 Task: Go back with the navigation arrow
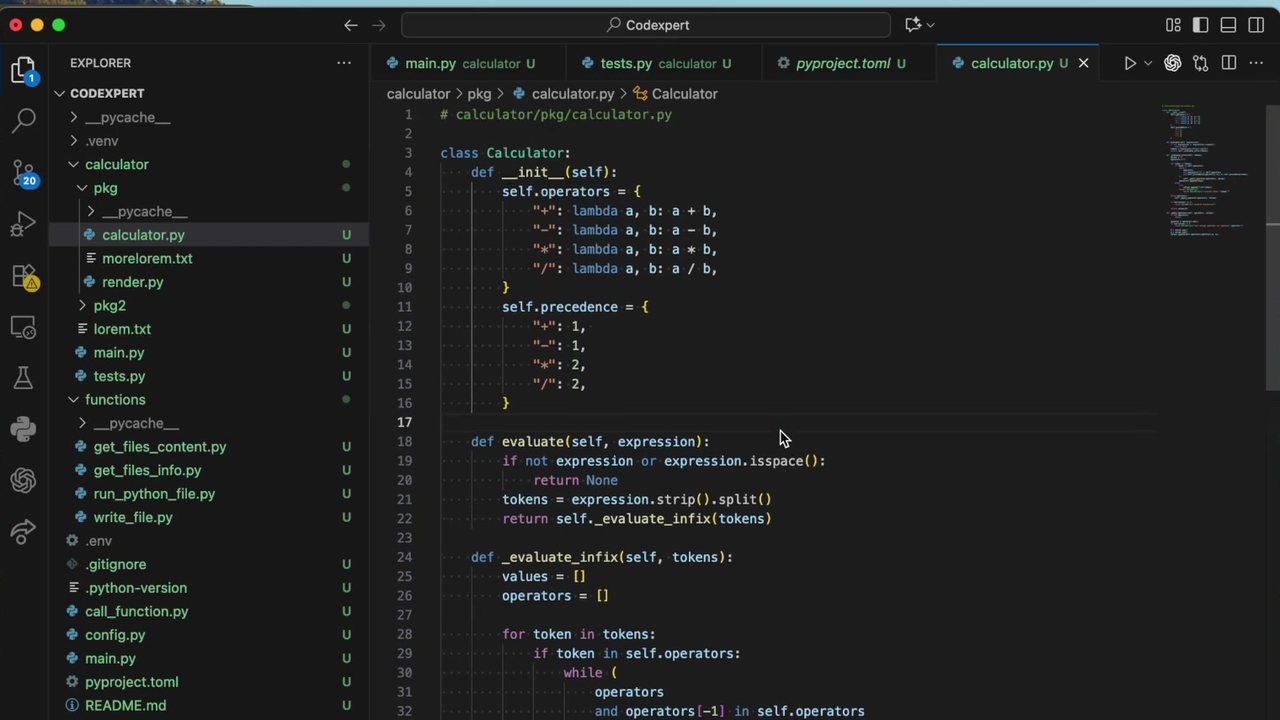(x=350, y=25)
